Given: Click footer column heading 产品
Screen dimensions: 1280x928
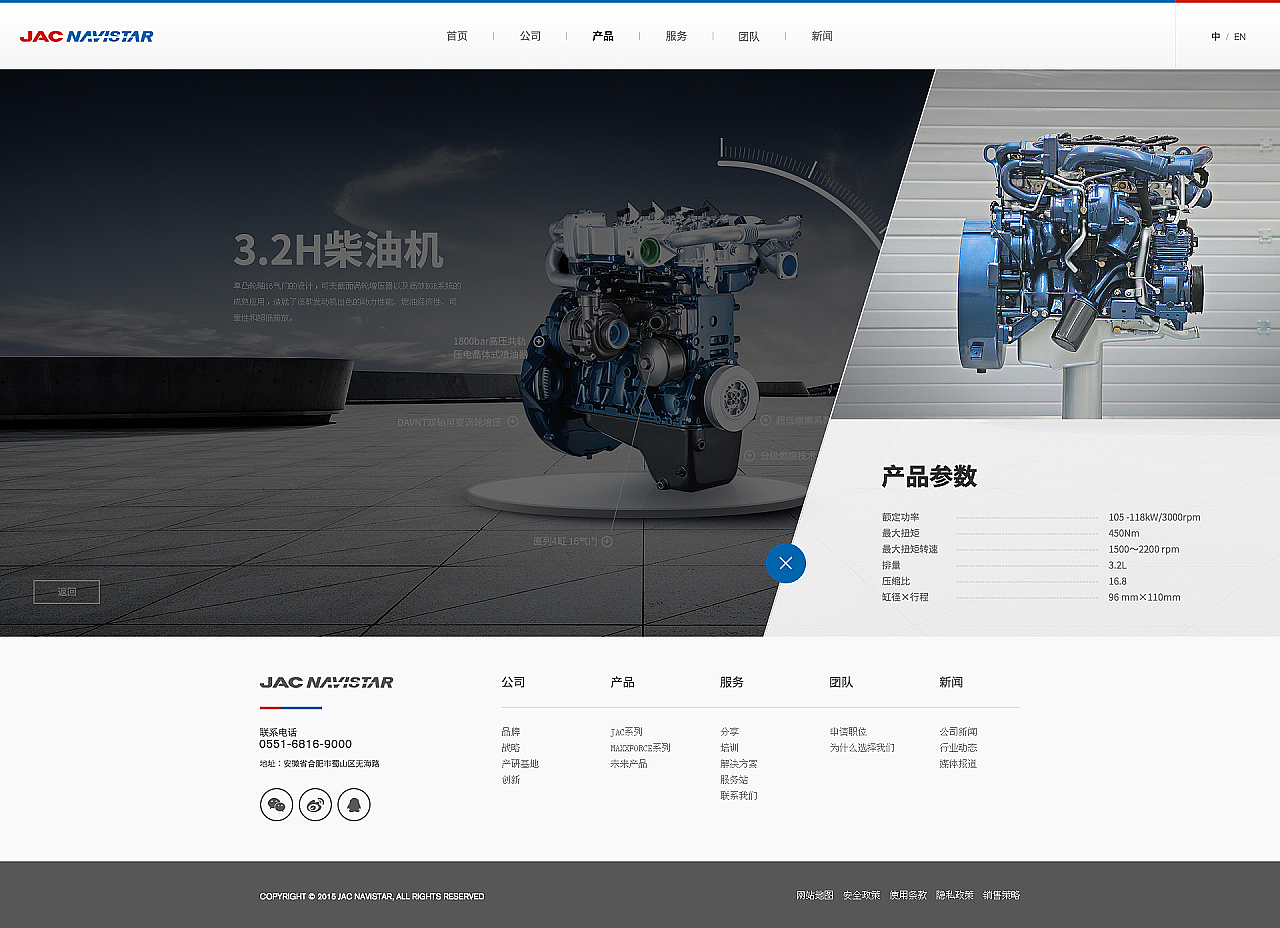Looking at the screenshot, I should point(622,682).
